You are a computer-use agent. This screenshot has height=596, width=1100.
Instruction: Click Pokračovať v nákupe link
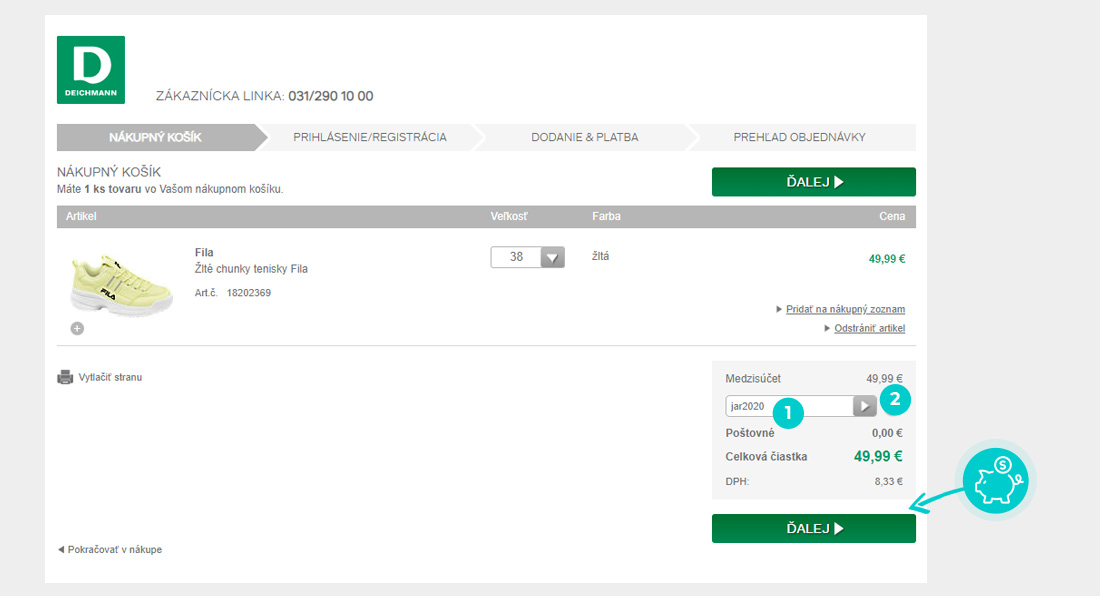pyautogui.click(x=114, y=550)
